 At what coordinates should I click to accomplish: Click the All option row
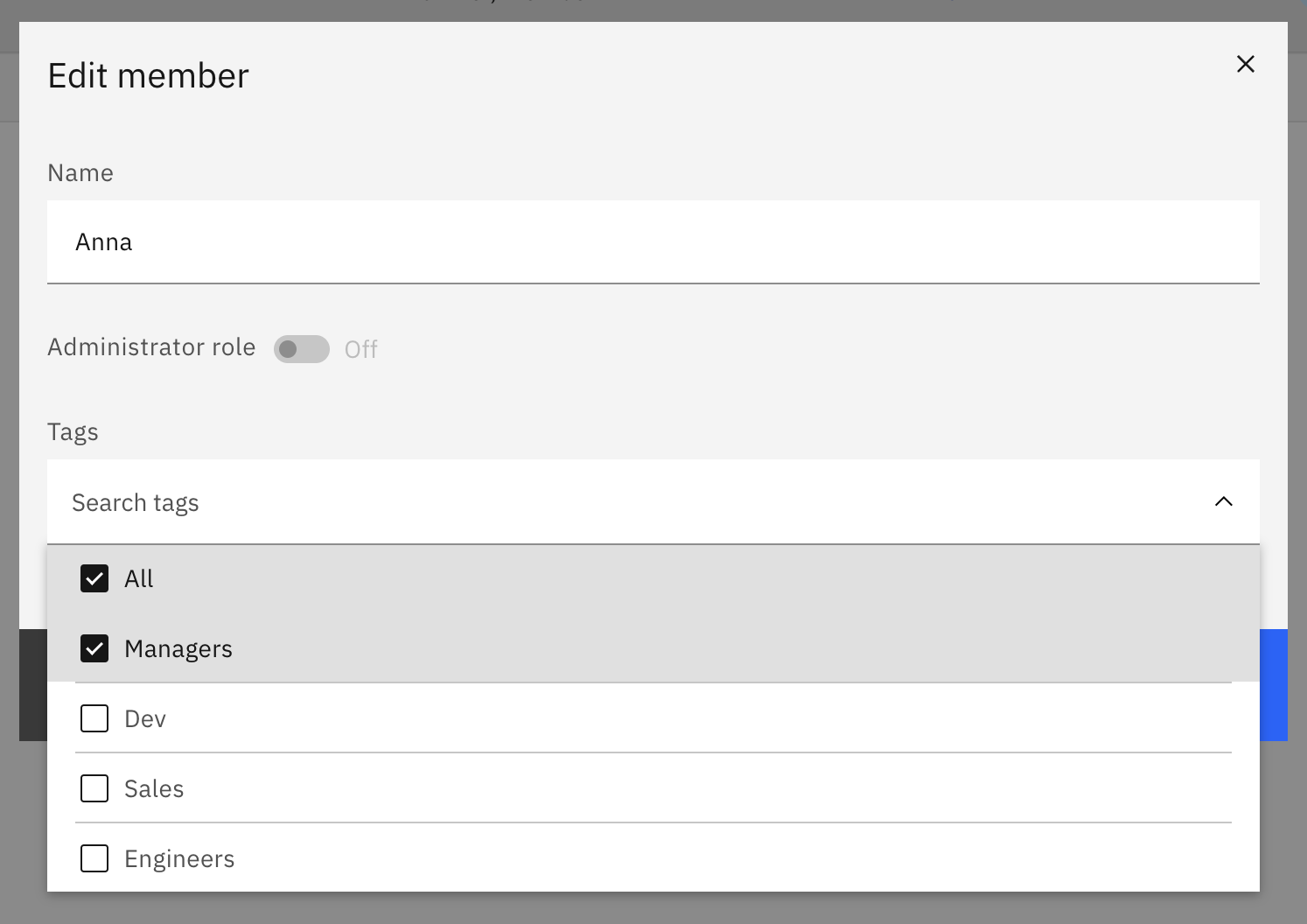pos(138,578)
